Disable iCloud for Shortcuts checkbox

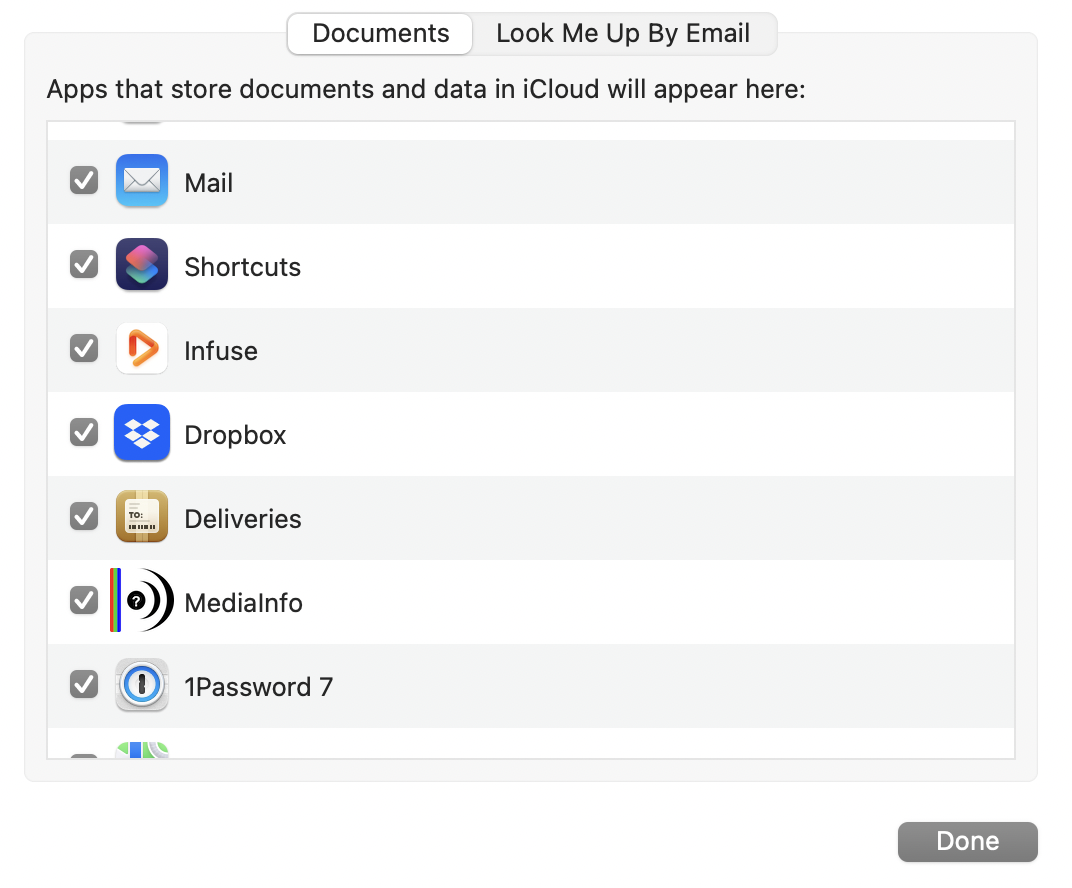point(84,265)
